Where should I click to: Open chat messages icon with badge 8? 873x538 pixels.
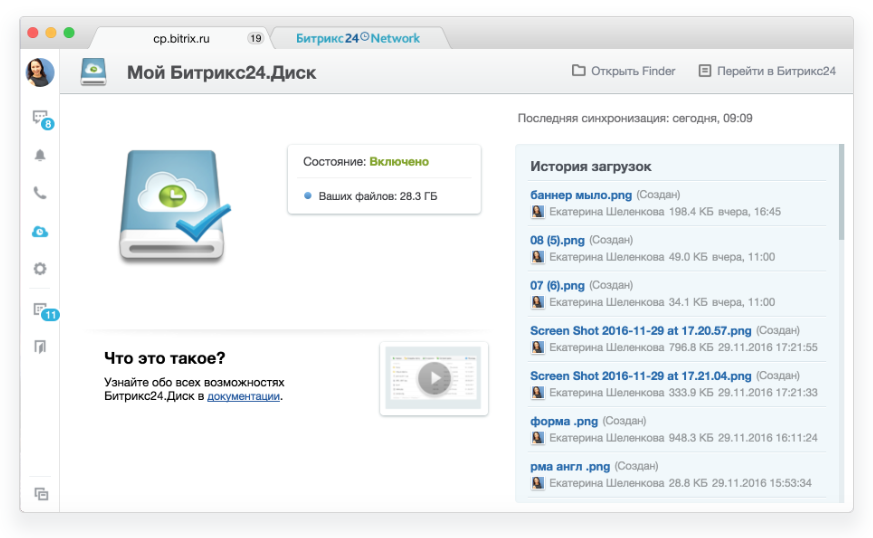point(42,119)
